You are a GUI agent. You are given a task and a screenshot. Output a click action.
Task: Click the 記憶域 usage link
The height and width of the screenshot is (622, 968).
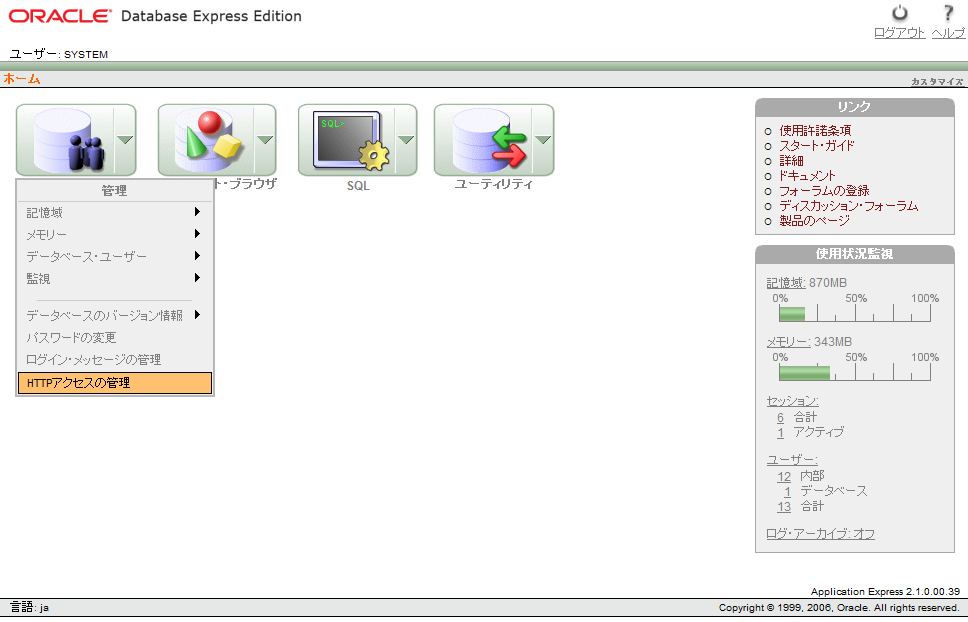pos(786,283)
